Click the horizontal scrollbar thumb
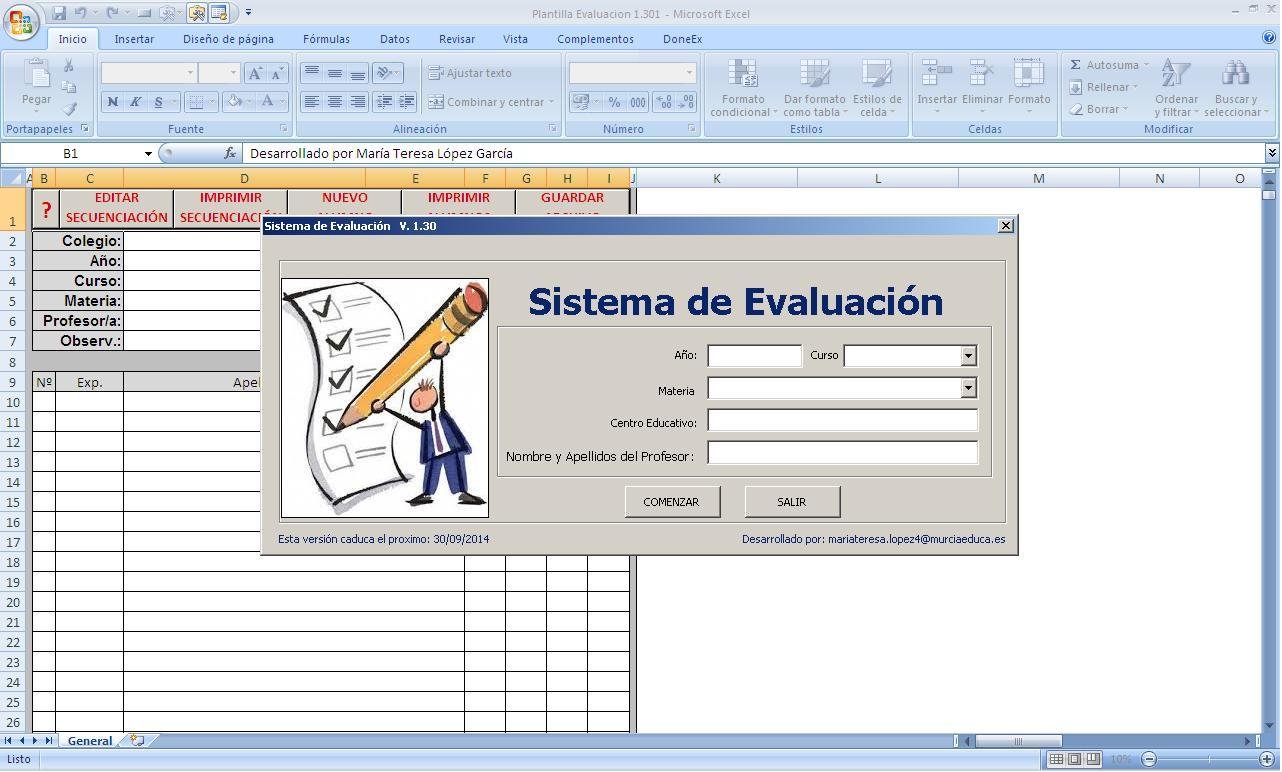This screenshot has width=1282, height=772. click(1018, 741)
